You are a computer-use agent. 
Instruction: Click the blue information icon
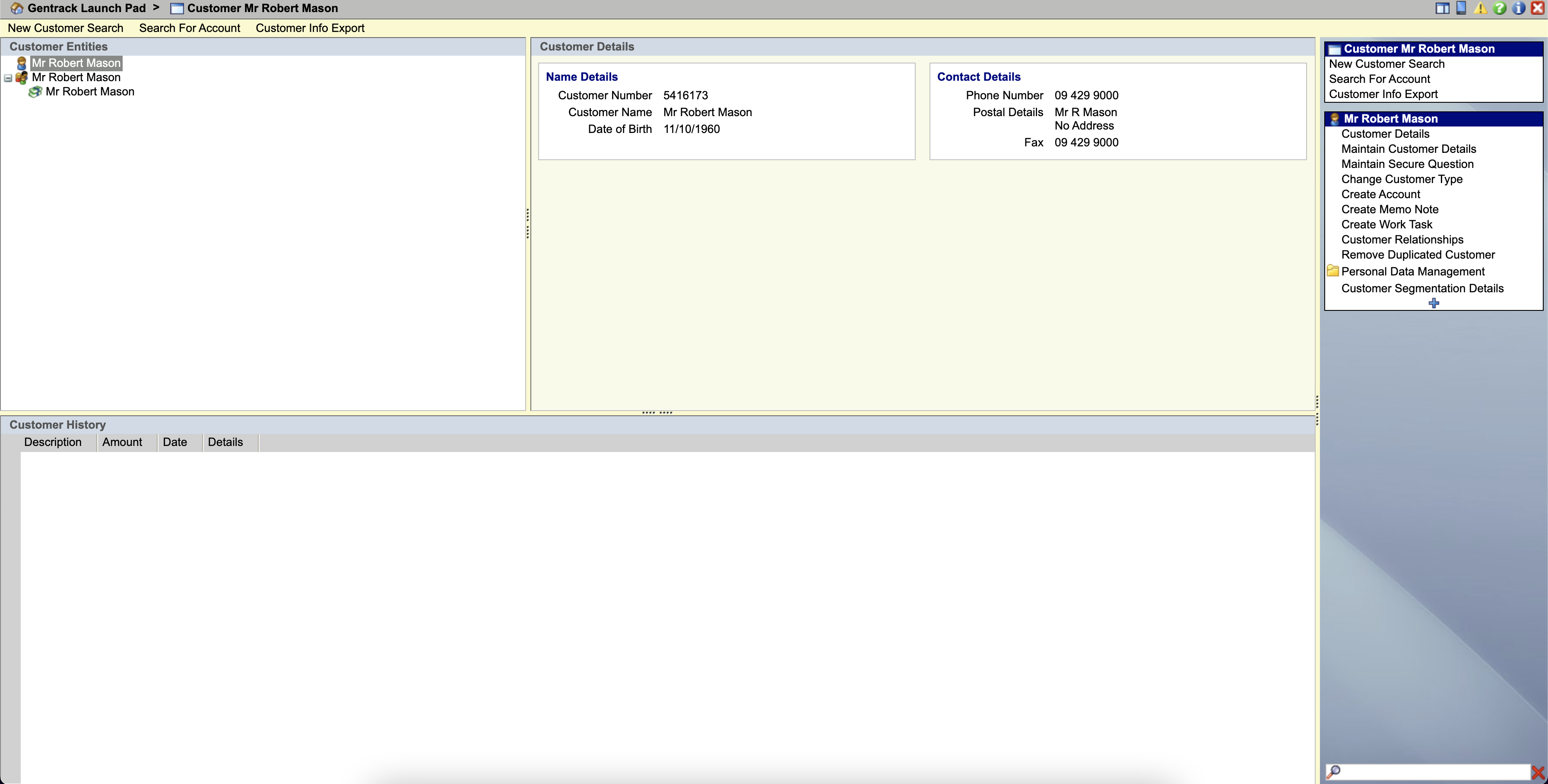(x=1519, y=8)
